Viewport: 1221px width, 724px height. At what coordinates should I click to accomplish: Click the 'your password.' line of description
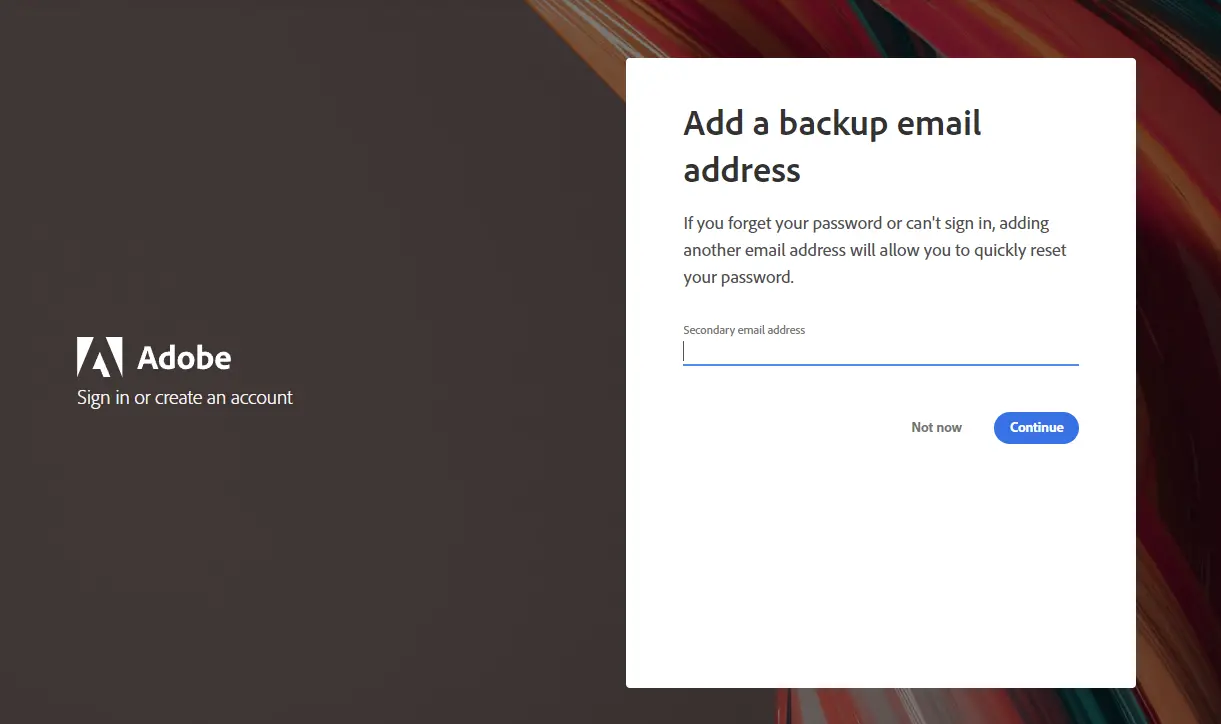click(x=738, y=278)
